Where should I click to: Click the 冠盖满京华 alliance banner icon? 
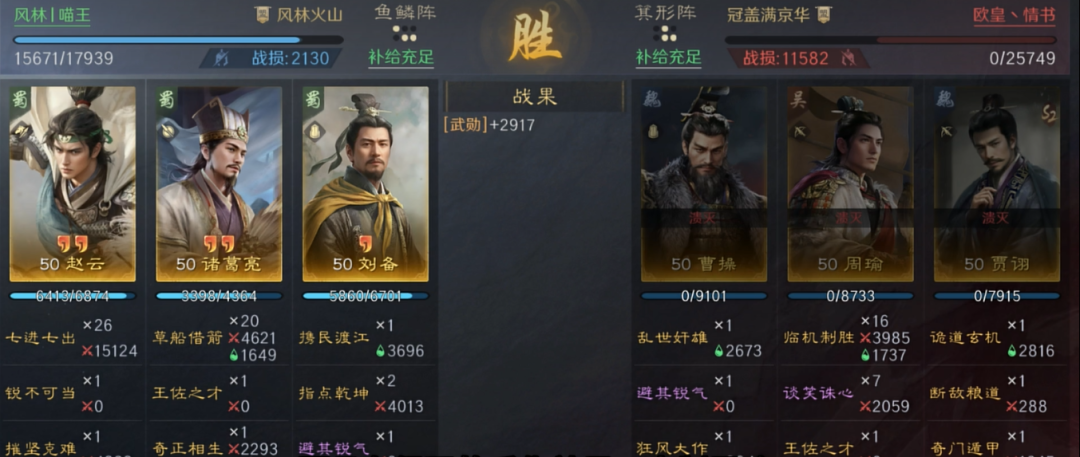click(x=824, y=14)
